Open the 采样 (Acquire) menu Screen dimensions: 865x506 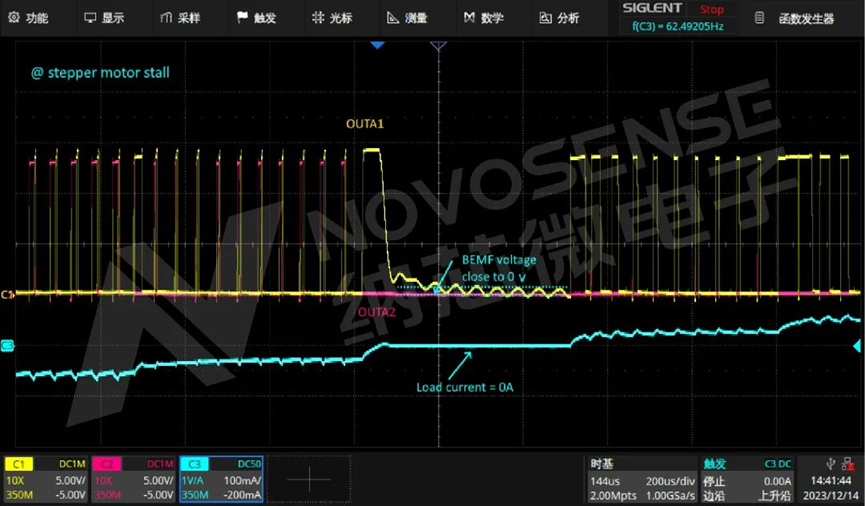(x=181, y=17)
